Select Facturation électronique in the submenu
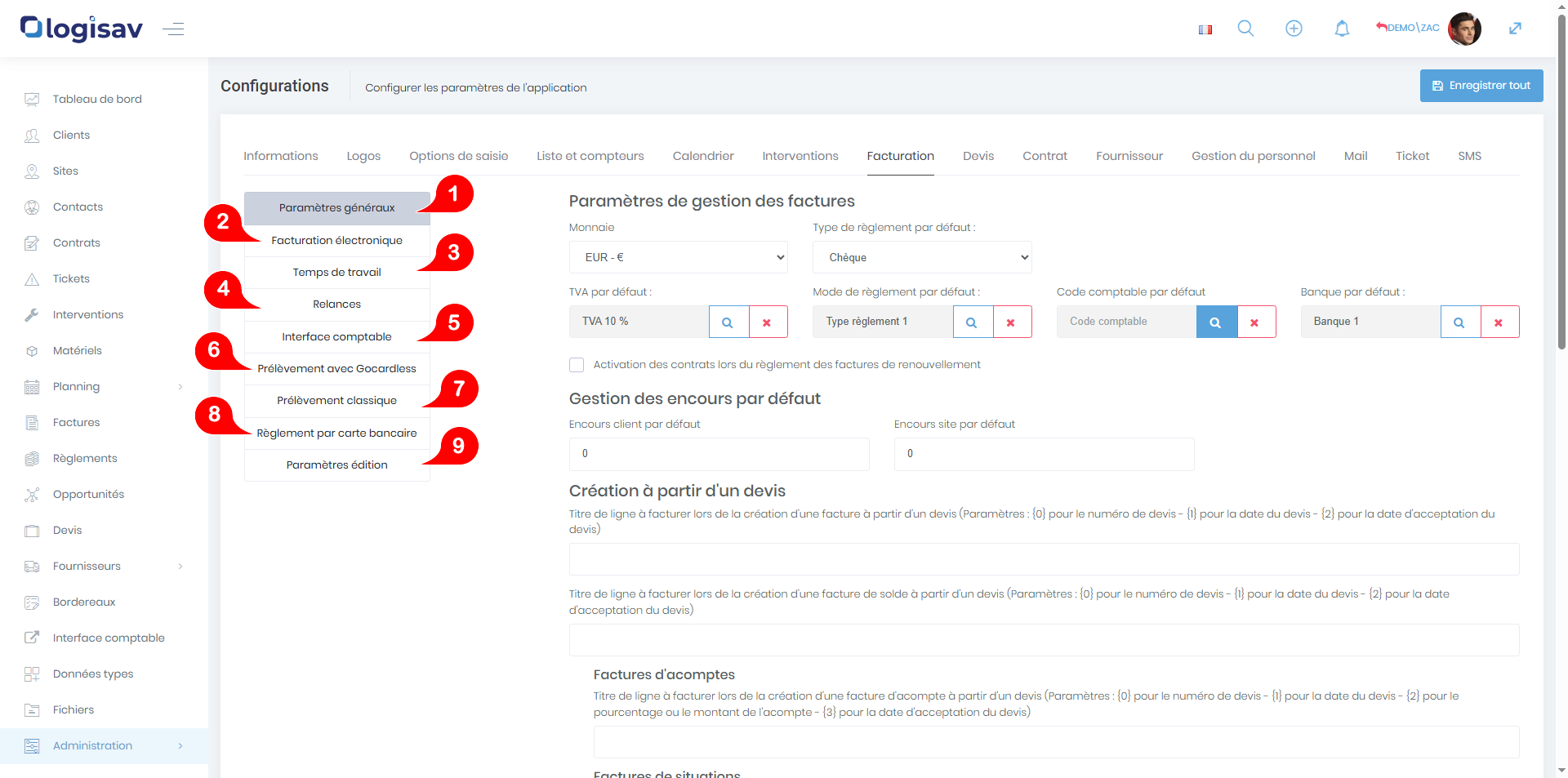This screenshot has width=1568, height=778. coord(336,240)
